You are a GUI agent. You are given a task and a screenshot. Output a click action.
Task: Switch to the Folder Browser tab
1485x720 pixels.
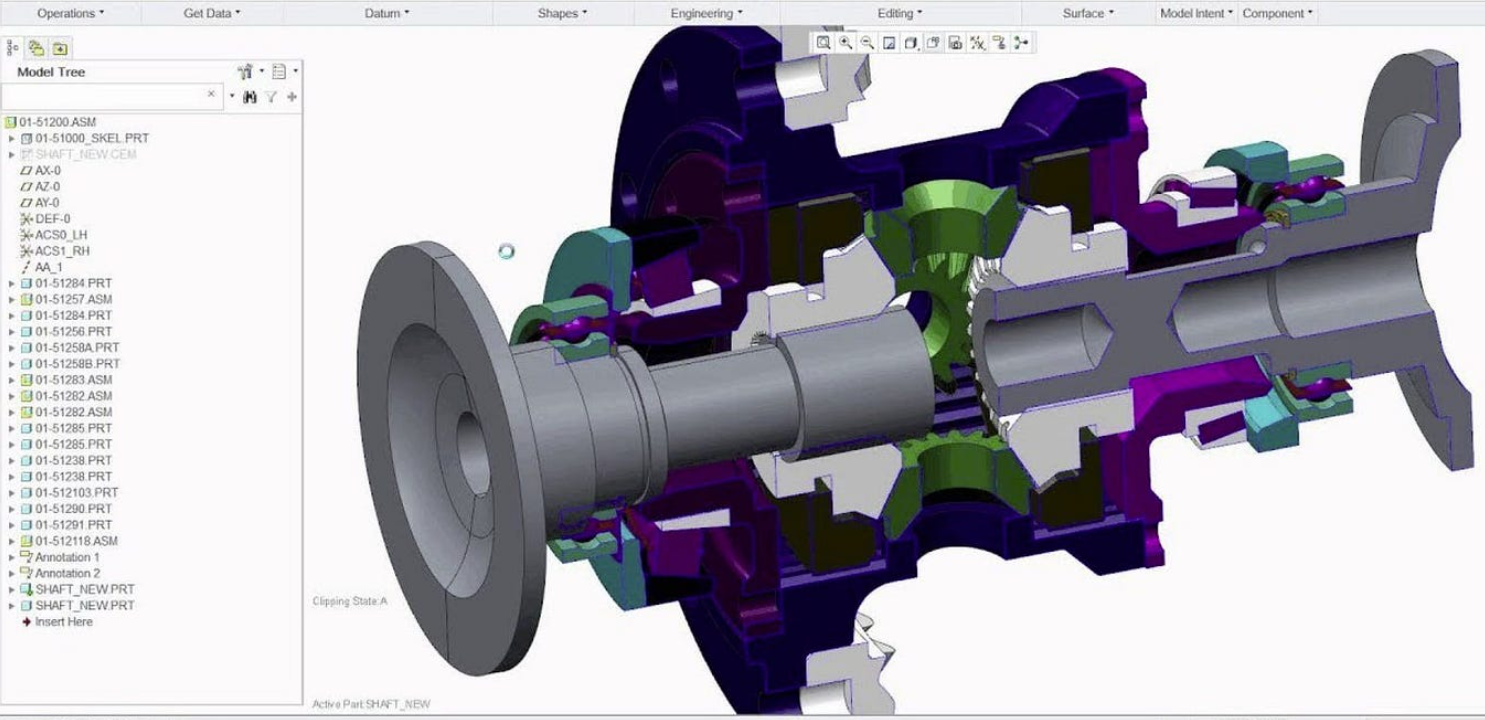[x=36, y=48]
